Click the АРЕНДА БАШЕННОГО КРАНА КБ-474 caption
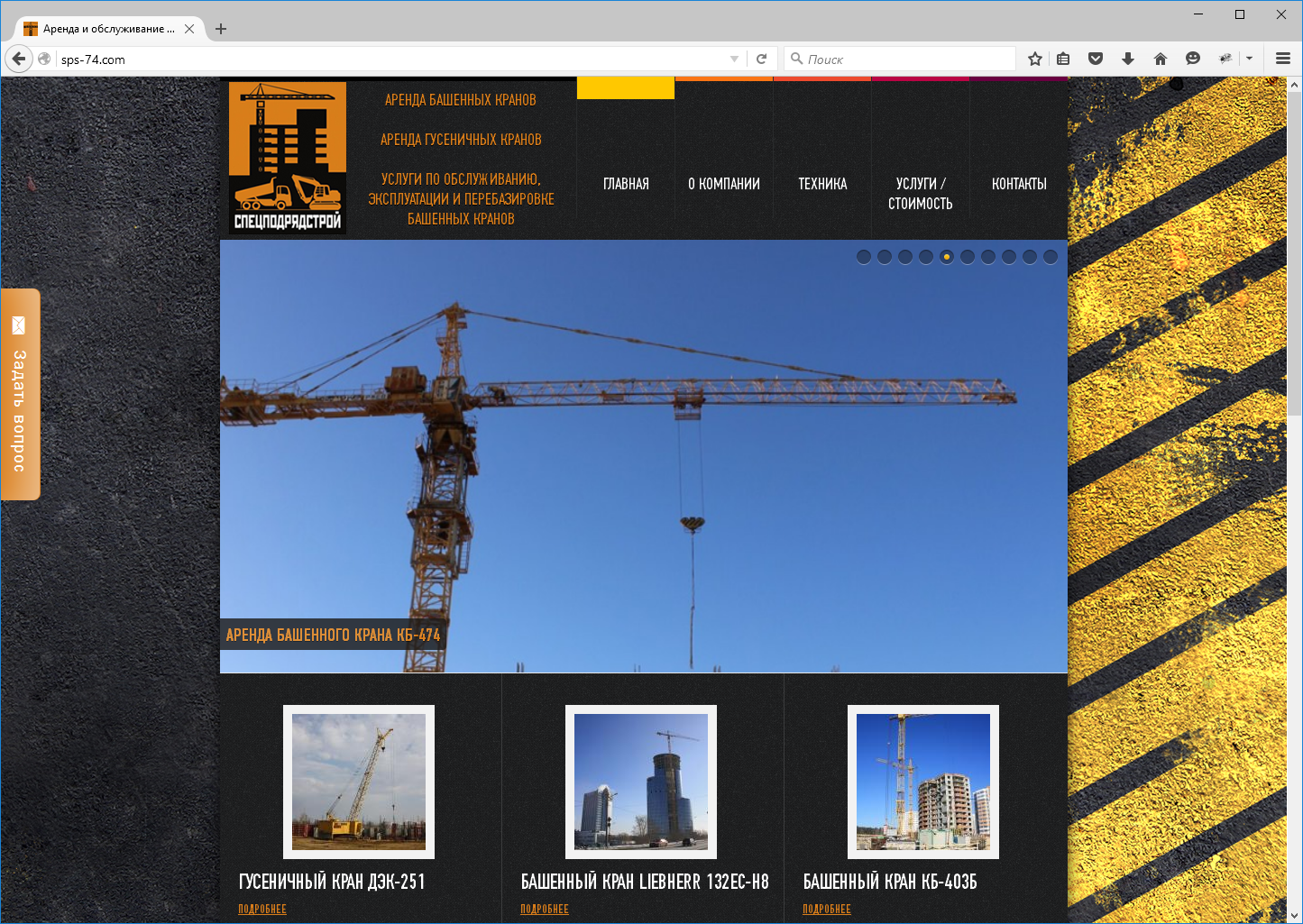The height and width of the screenshot is (924, 1303). (333, 636)
